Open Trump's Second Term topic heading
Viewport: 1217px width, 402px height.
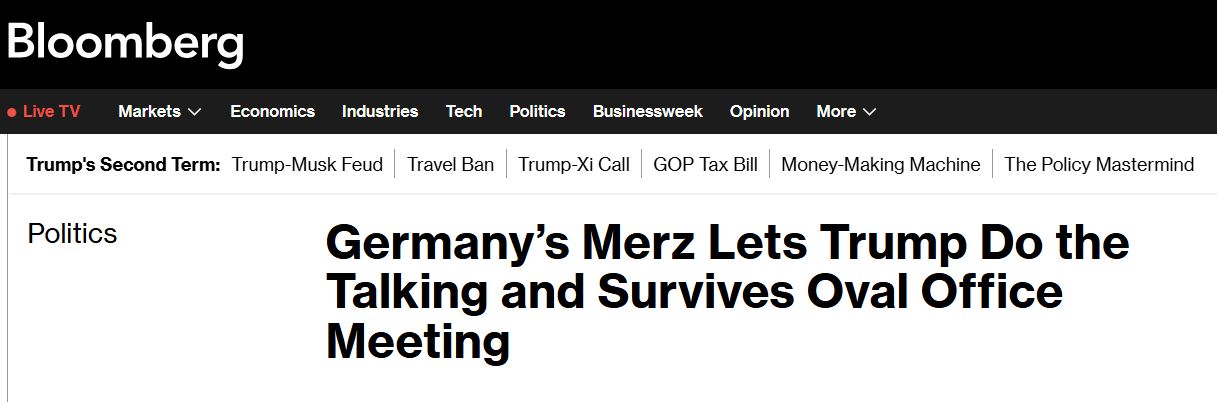[x=123, y=165]
